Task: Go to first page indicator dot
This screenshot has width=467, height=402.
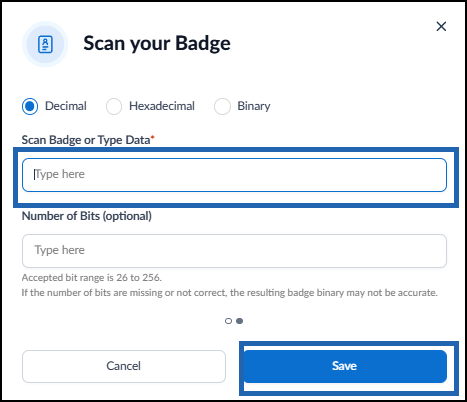Action: coord(228,321)
